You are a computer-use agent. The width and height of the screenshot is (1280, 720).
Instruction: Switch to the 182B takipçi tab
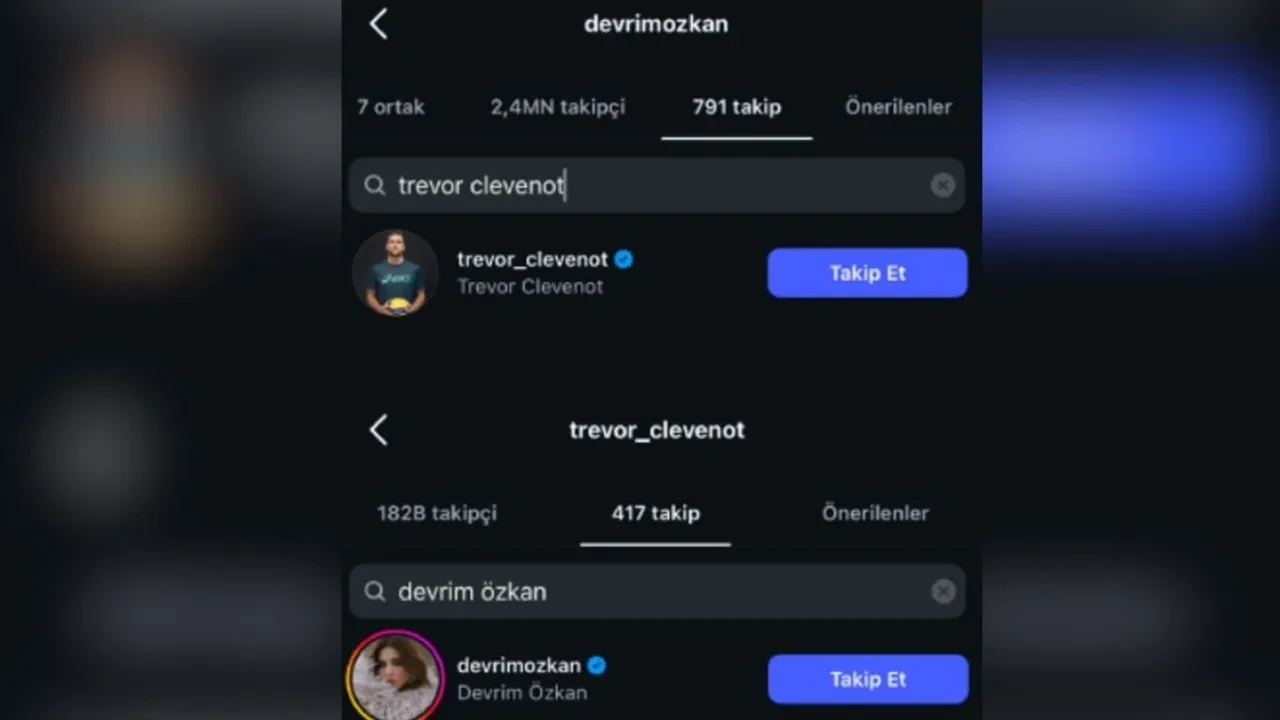tap(437, 513)
